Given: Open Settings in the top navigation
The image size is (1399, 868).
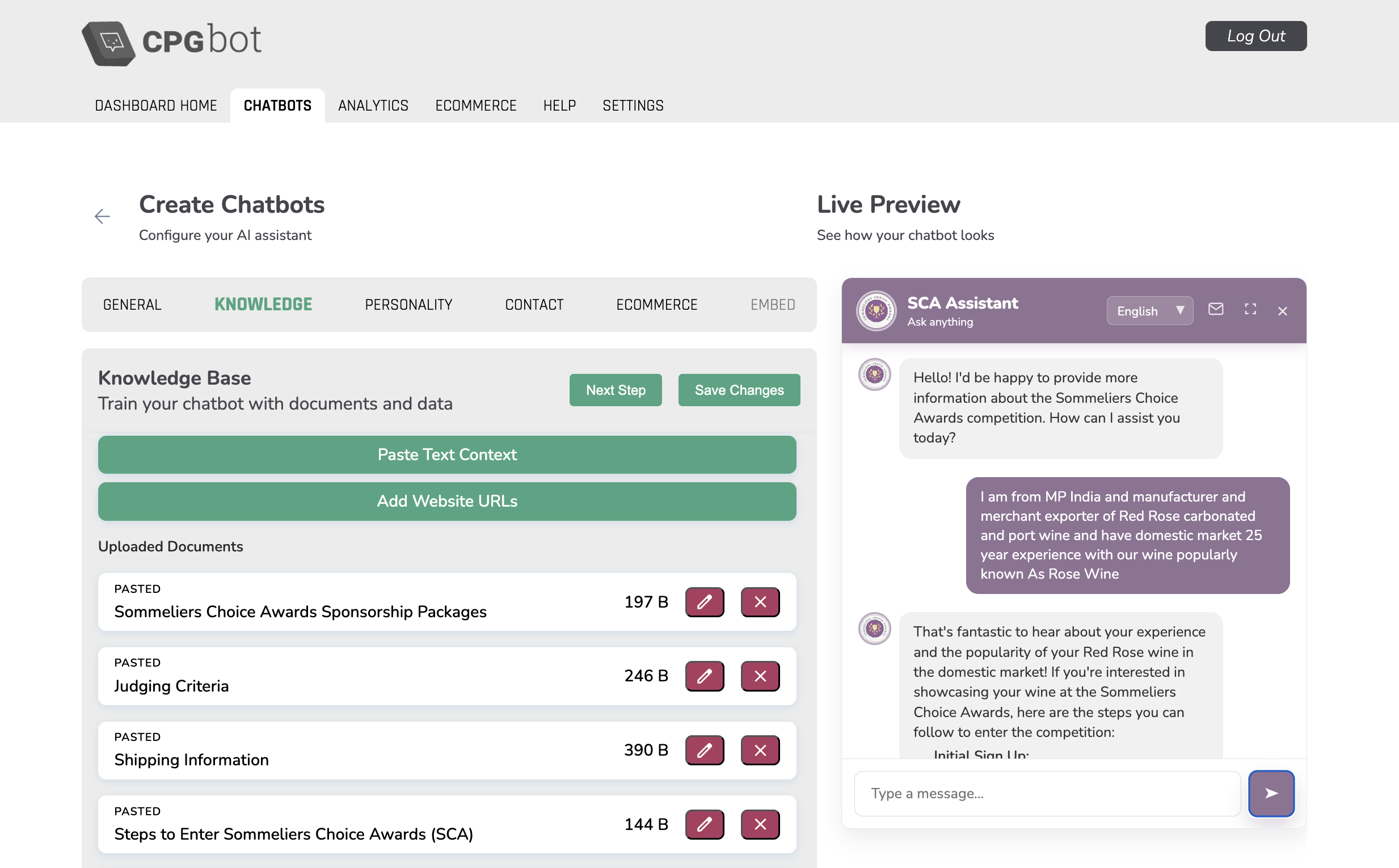Looking at the screenshot, I should click(633, 106).
